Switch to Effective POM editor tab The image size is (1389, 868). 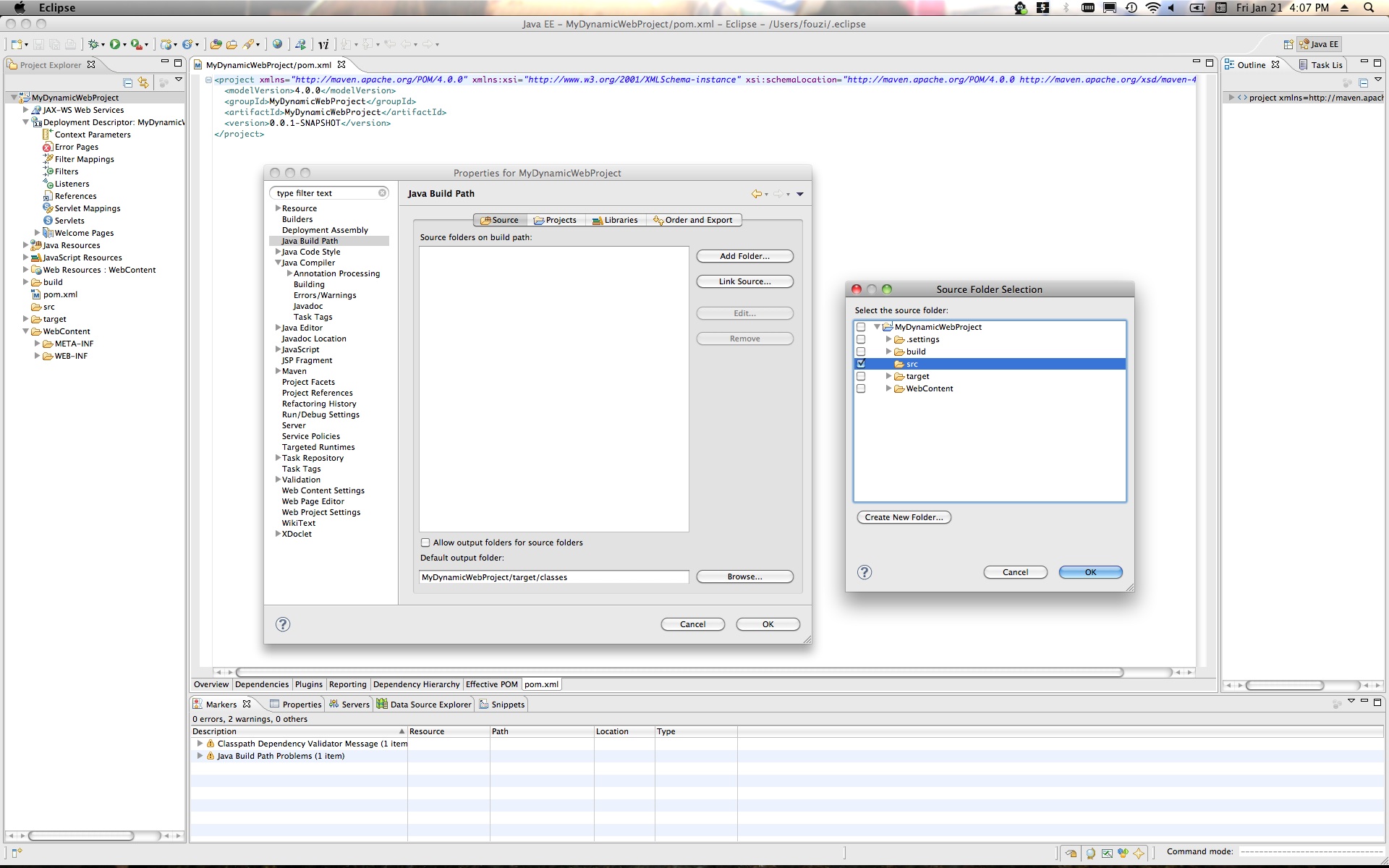point(492,684)
